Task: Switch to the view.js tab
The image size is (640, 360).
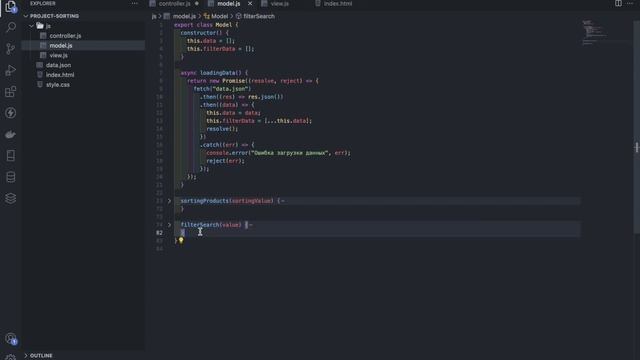Action: pos(279,4)
